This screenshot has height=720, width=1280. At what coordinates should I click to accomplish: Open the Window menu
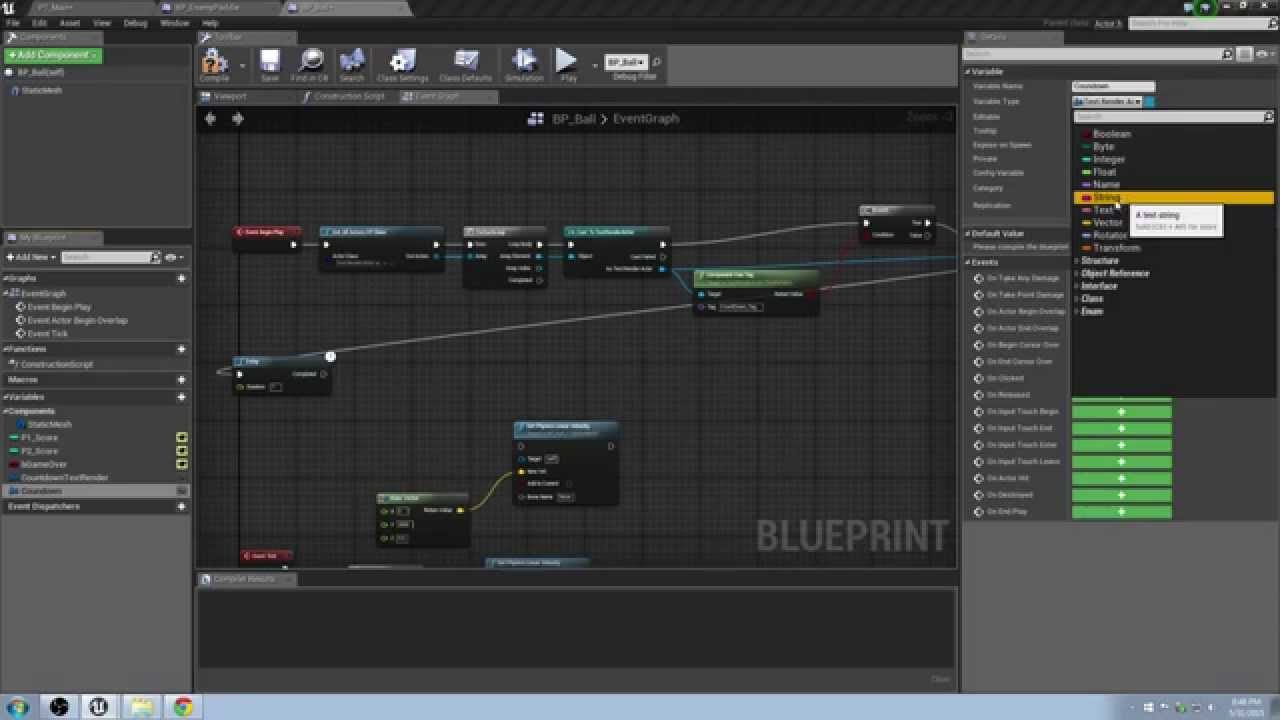click(175, 23)
